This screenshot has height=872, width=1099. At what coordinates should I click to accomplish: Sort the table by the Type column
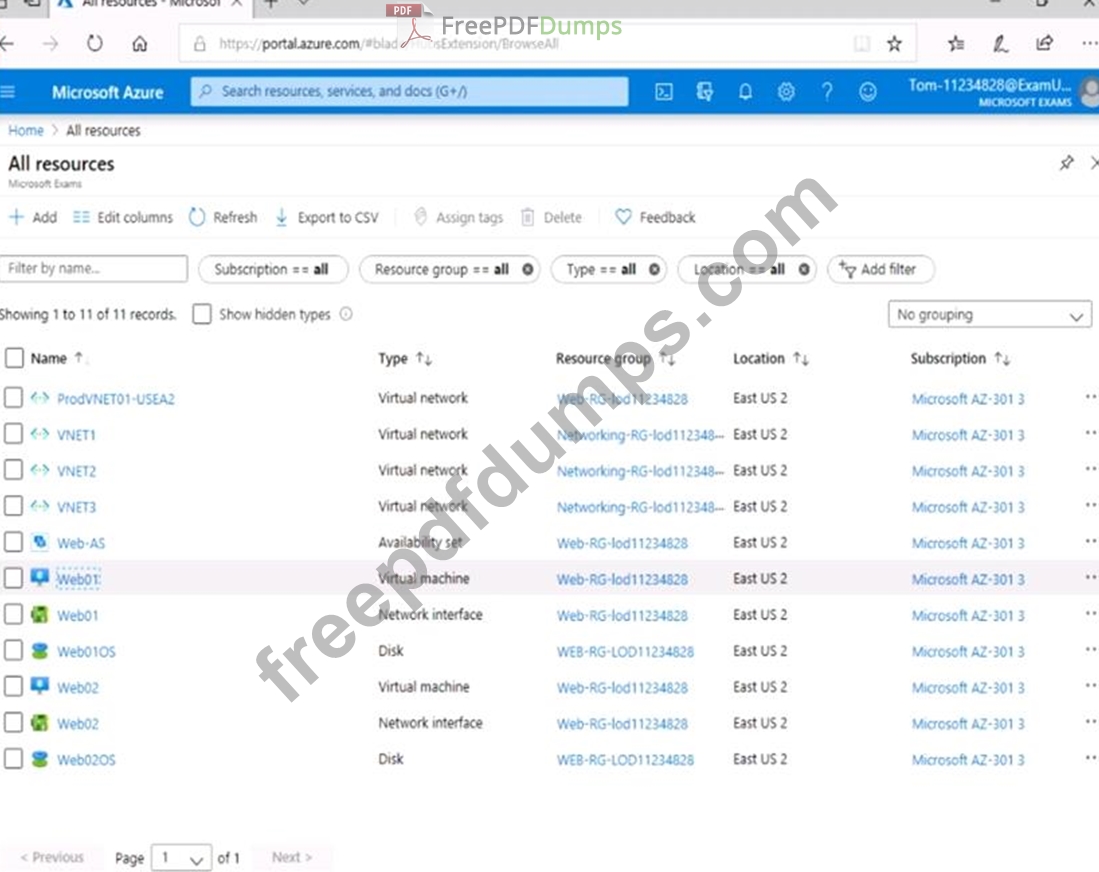coord(405,359)
